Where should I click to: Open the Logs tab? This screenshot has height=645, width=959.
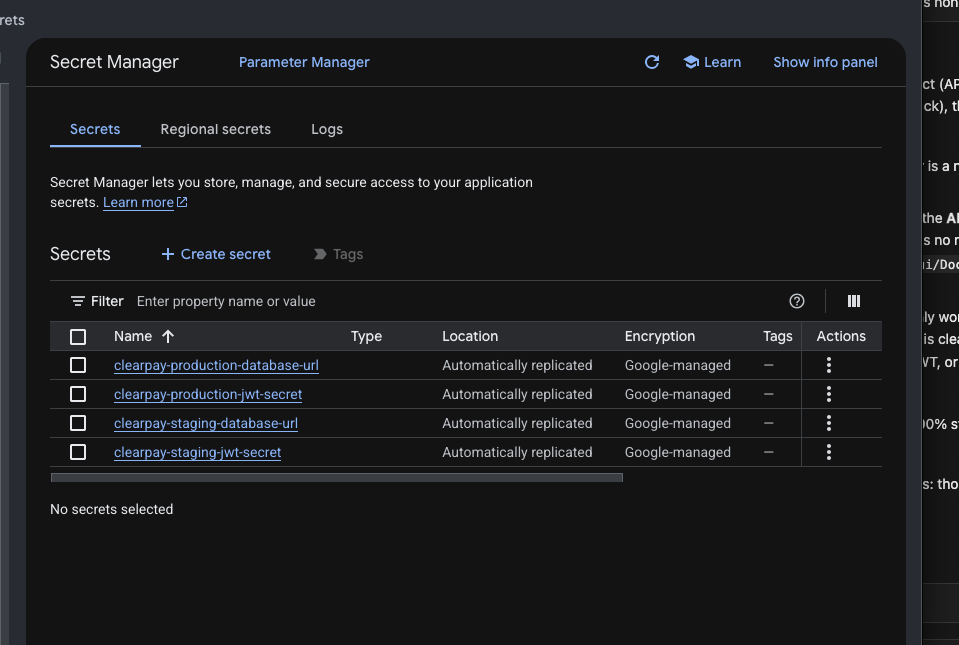(x=327, y=129)
